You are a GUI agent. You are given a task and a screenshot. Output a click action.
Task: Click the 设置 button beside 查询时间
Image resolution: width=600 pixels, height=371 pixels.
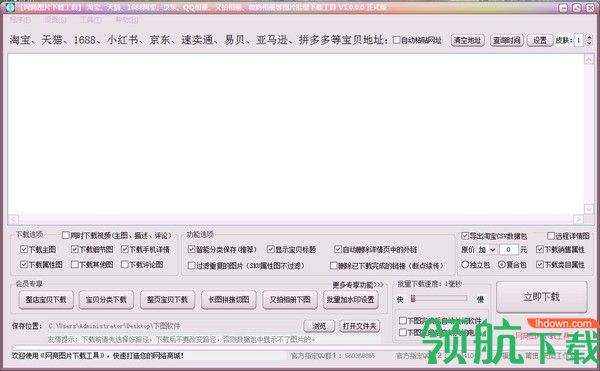[x=540, y=40]
